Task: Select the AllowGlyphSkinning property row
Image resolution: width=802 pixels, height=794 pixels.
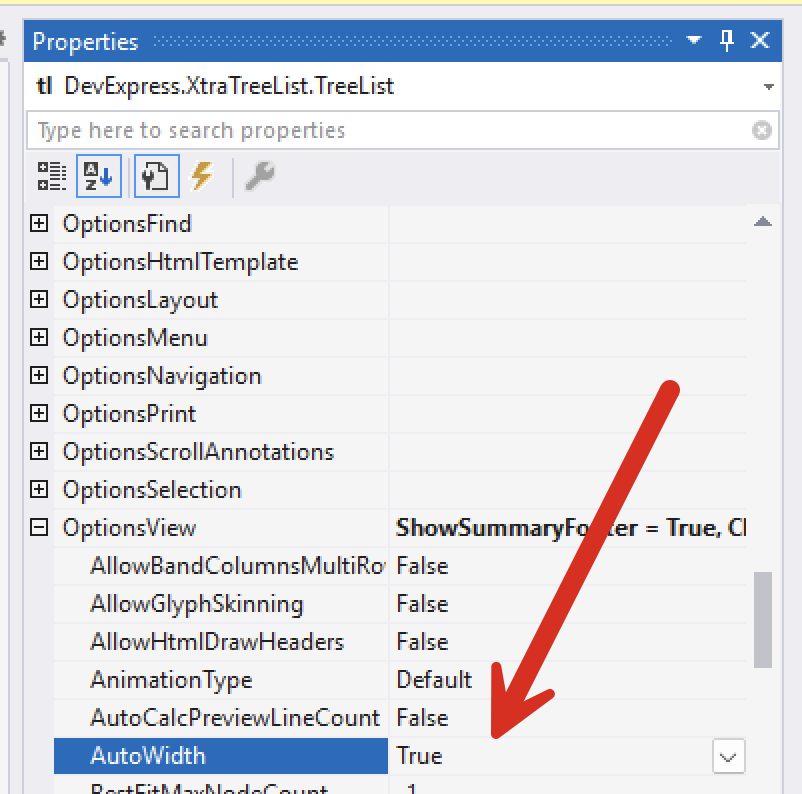Action: click(196, 604)
